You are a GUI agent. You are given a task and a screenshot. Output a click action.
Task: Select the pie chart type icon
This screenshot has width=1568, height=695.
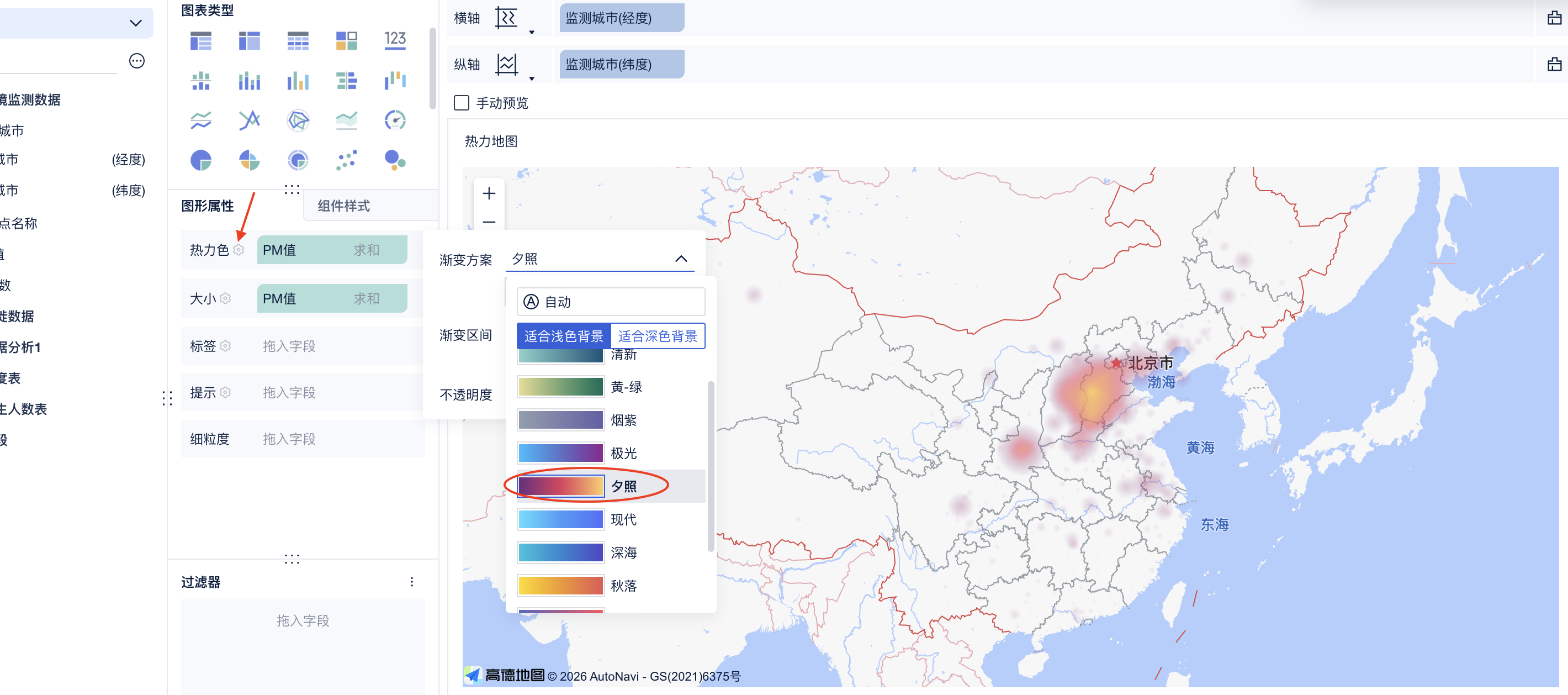tap(200, 161)
